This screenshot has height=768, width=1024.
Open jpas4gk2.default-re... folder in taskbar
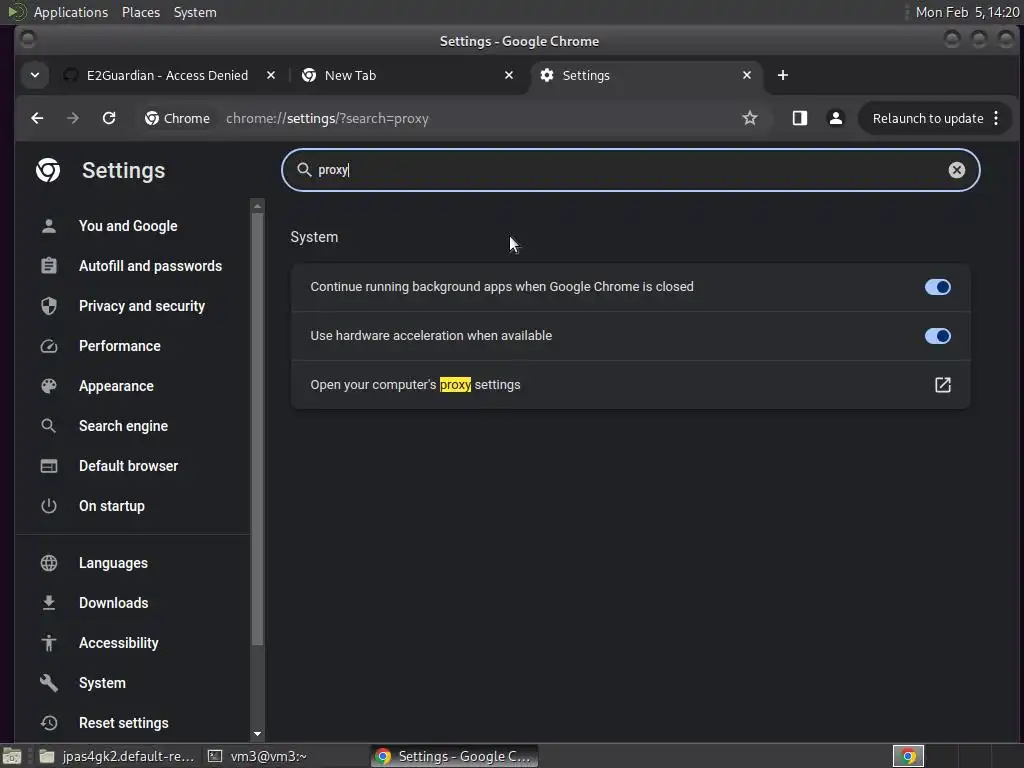pos(116,756)
